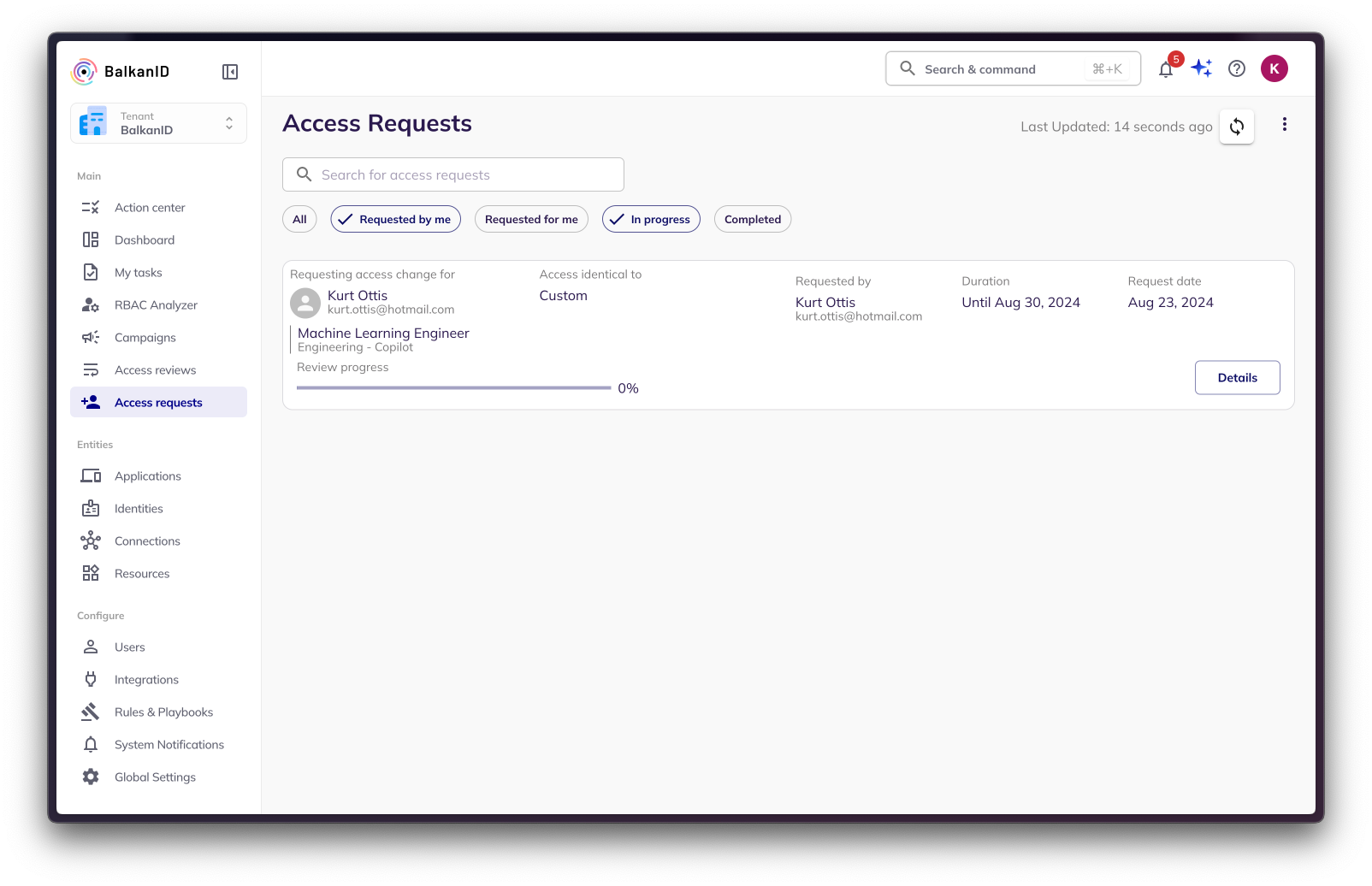Refresh the access requests list
The height and width of the screenshot is (886, 1372).
(x=1237, y=127)
